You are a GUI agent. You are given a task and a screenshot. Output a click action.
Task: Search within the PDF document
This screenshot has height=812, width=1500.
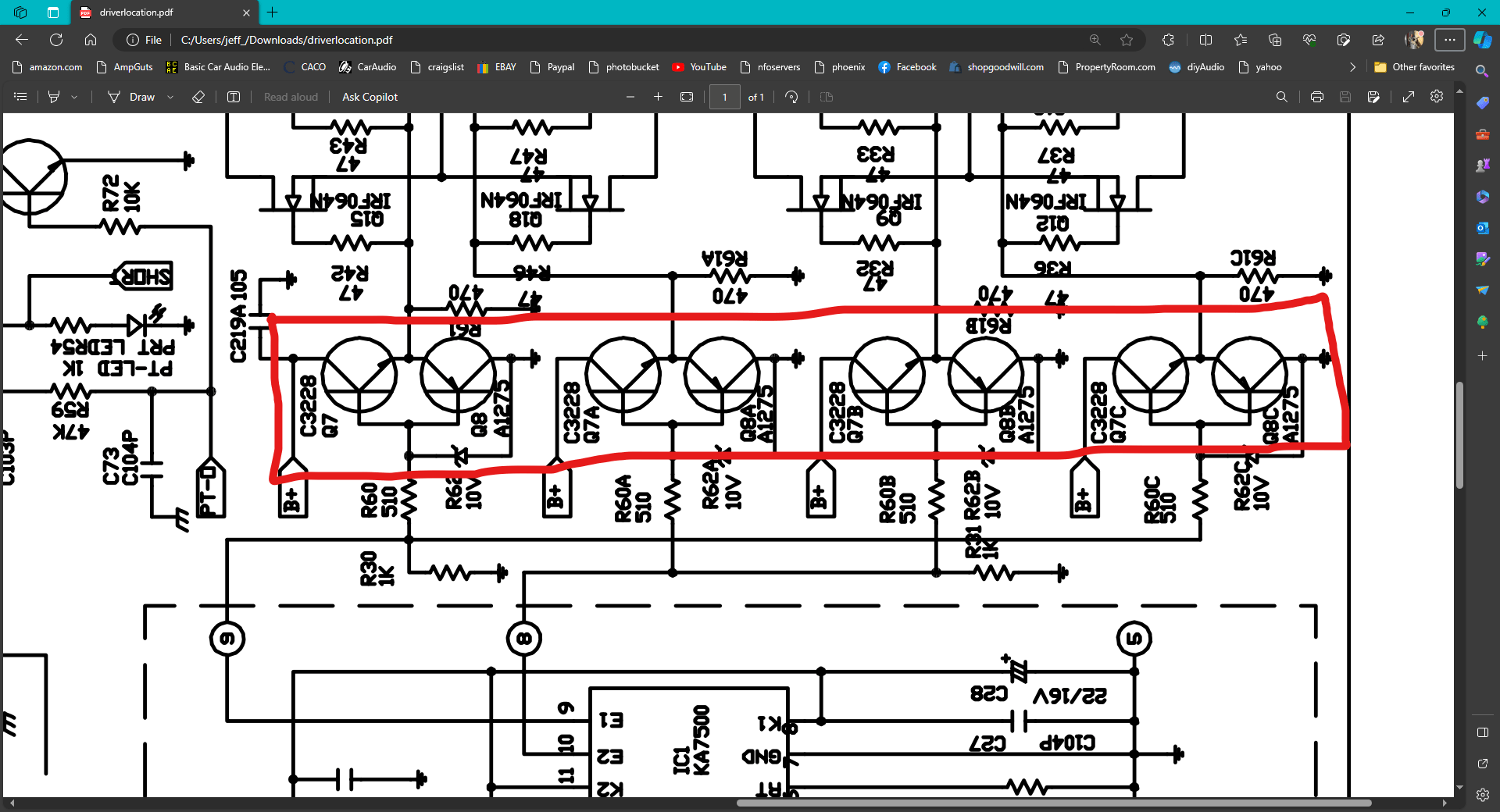[x=1281, y=97]
